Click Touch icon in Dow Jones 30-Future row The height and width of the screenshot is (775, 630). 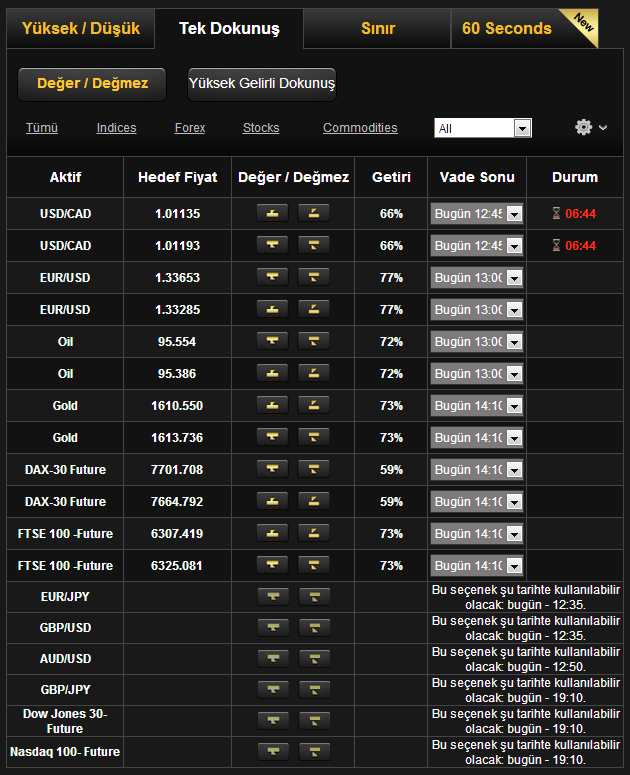(x=273, y=721)
